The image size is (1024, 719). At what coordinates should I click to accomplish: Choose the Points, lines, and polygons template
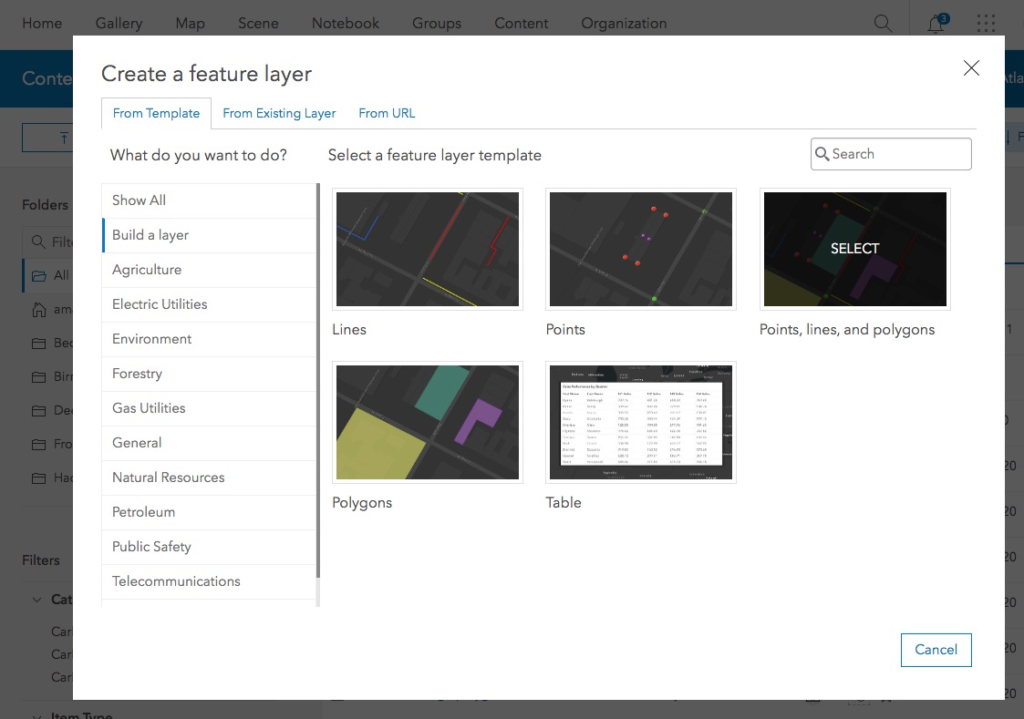click(854, 249)
